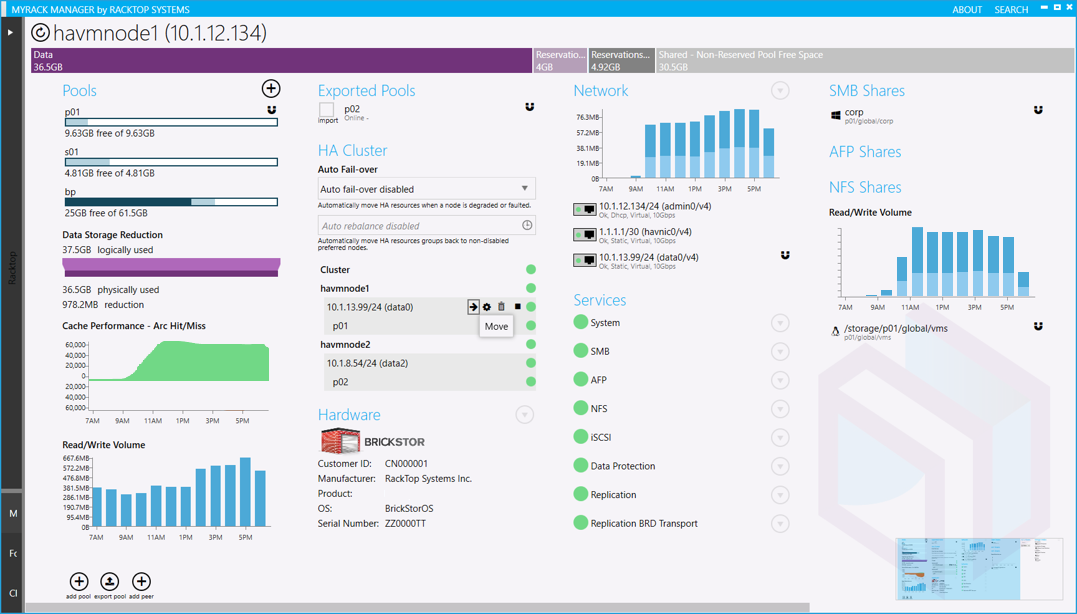Click the Windows icon of corp share

(835, 115)
